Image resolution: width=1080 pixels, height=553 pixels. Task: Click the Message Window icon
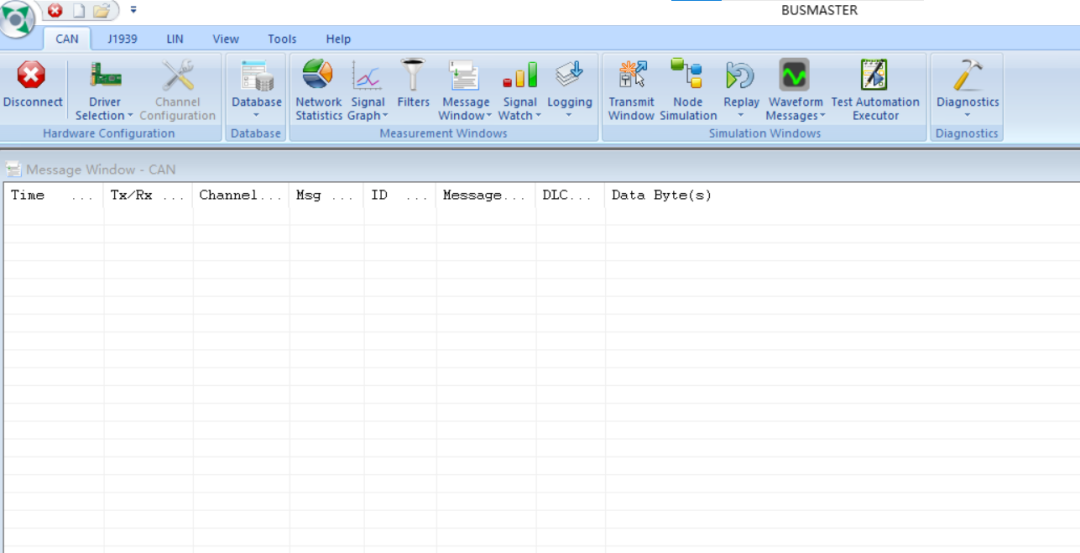coord(465,76)
